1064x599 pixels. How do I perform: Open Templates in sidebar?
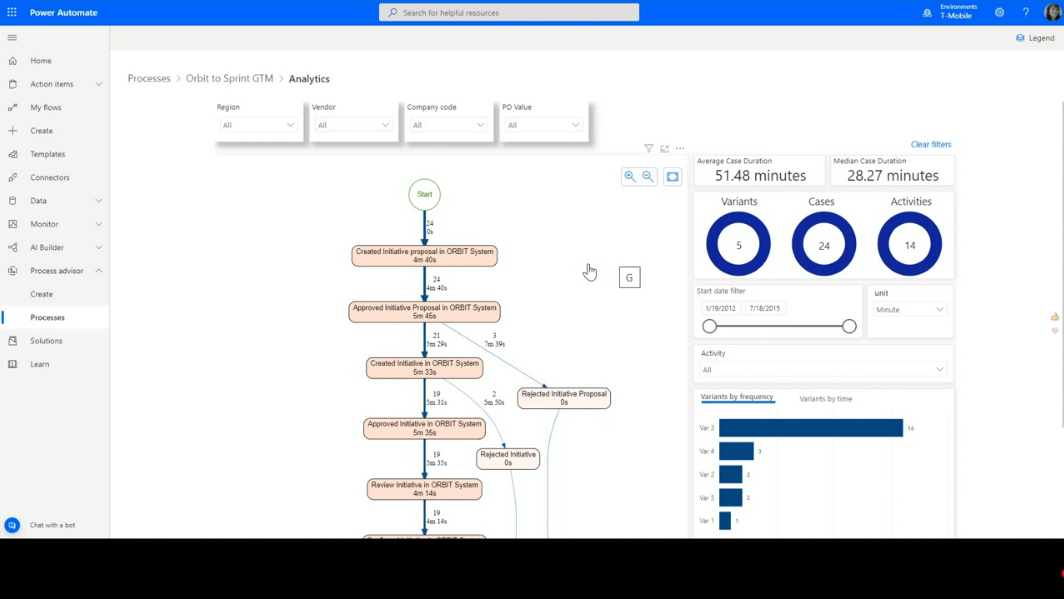tap(48, 154)
